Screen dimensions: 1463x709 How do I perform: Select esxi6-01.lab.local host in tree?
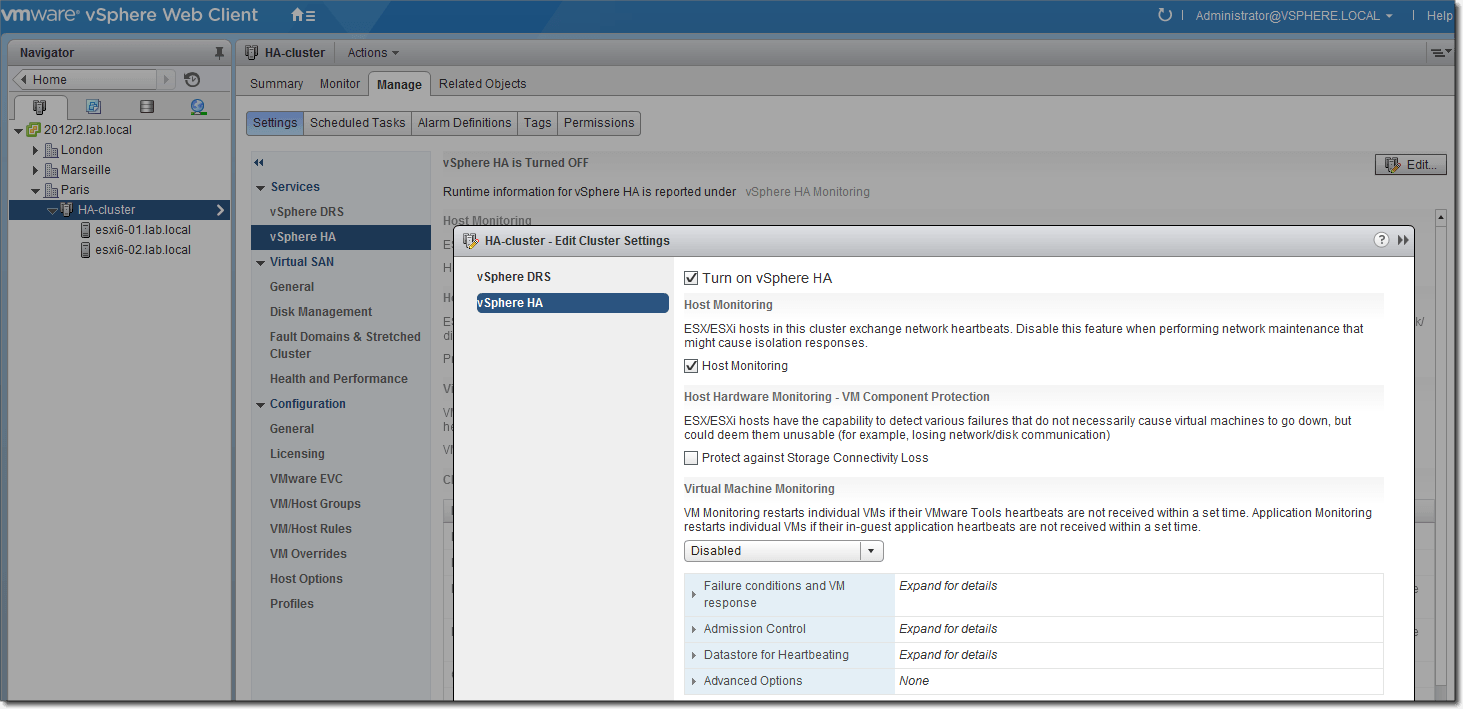click(x=142, y=230)
